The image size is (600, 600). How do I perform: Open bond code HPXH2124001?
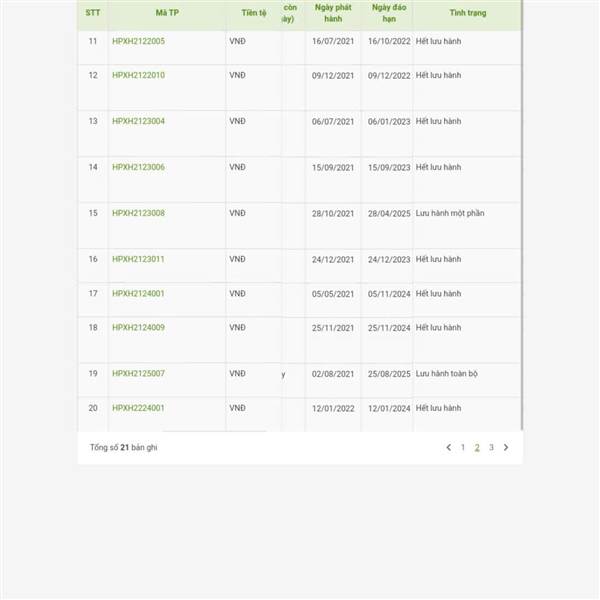[139, 293]
